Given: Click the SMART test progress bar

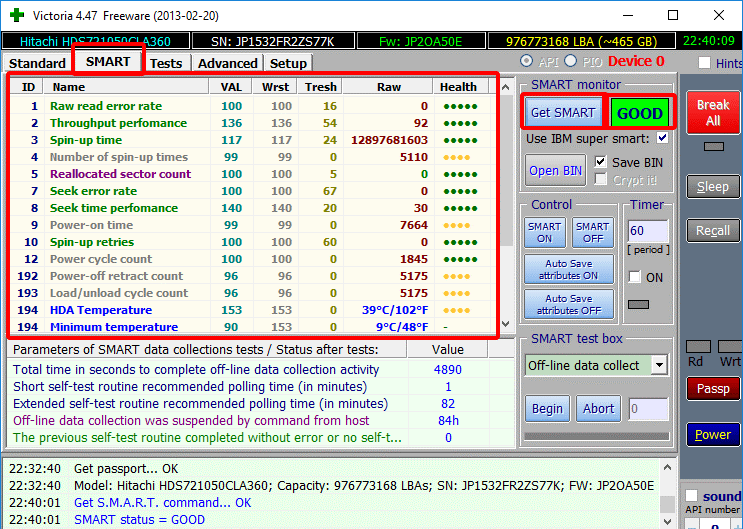Looking at the screenshot, I should tap(597, 436).
